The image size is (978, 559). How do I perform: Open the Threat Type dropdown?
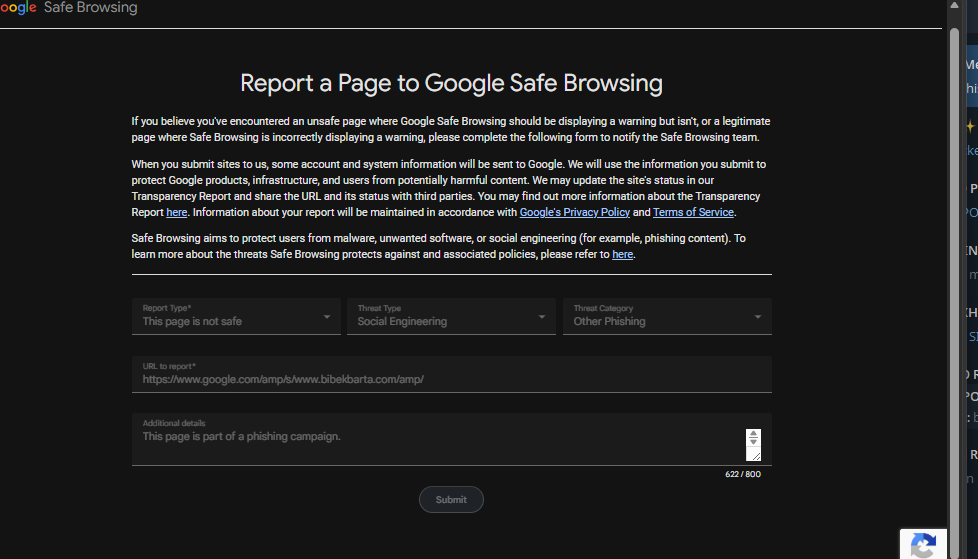click(451, 316)
